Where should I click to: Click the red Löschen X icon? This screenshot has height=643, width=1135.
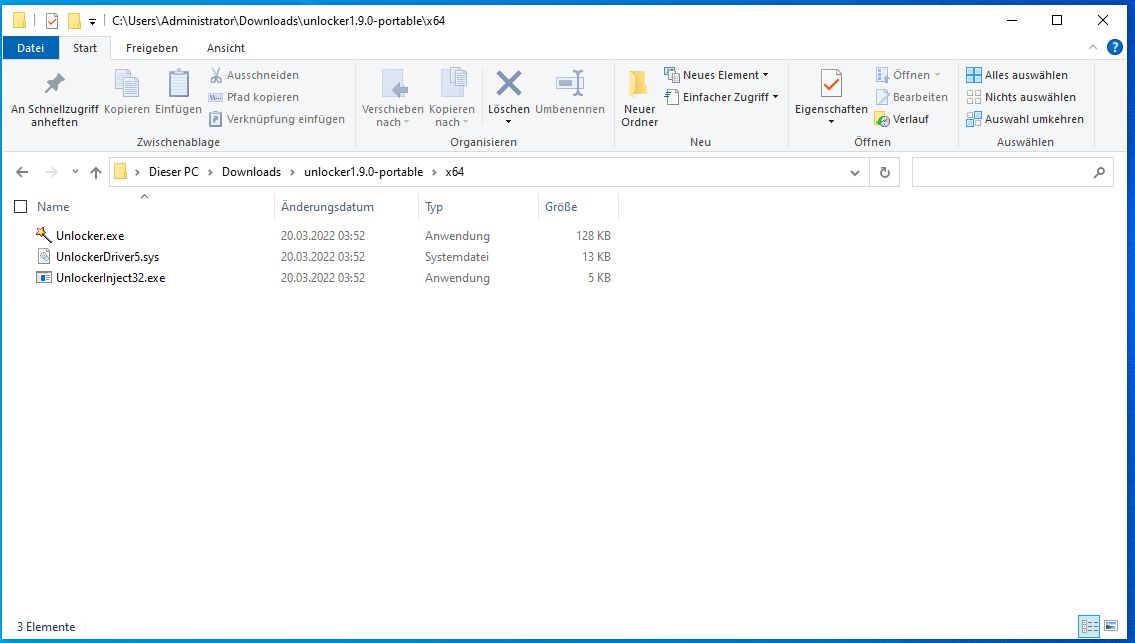click(x=508, y=83)
